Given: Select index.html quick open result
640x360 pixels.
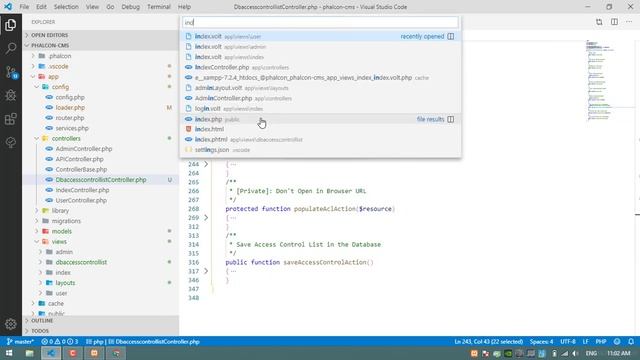Looking at the screenshot, I should point(320,129).
